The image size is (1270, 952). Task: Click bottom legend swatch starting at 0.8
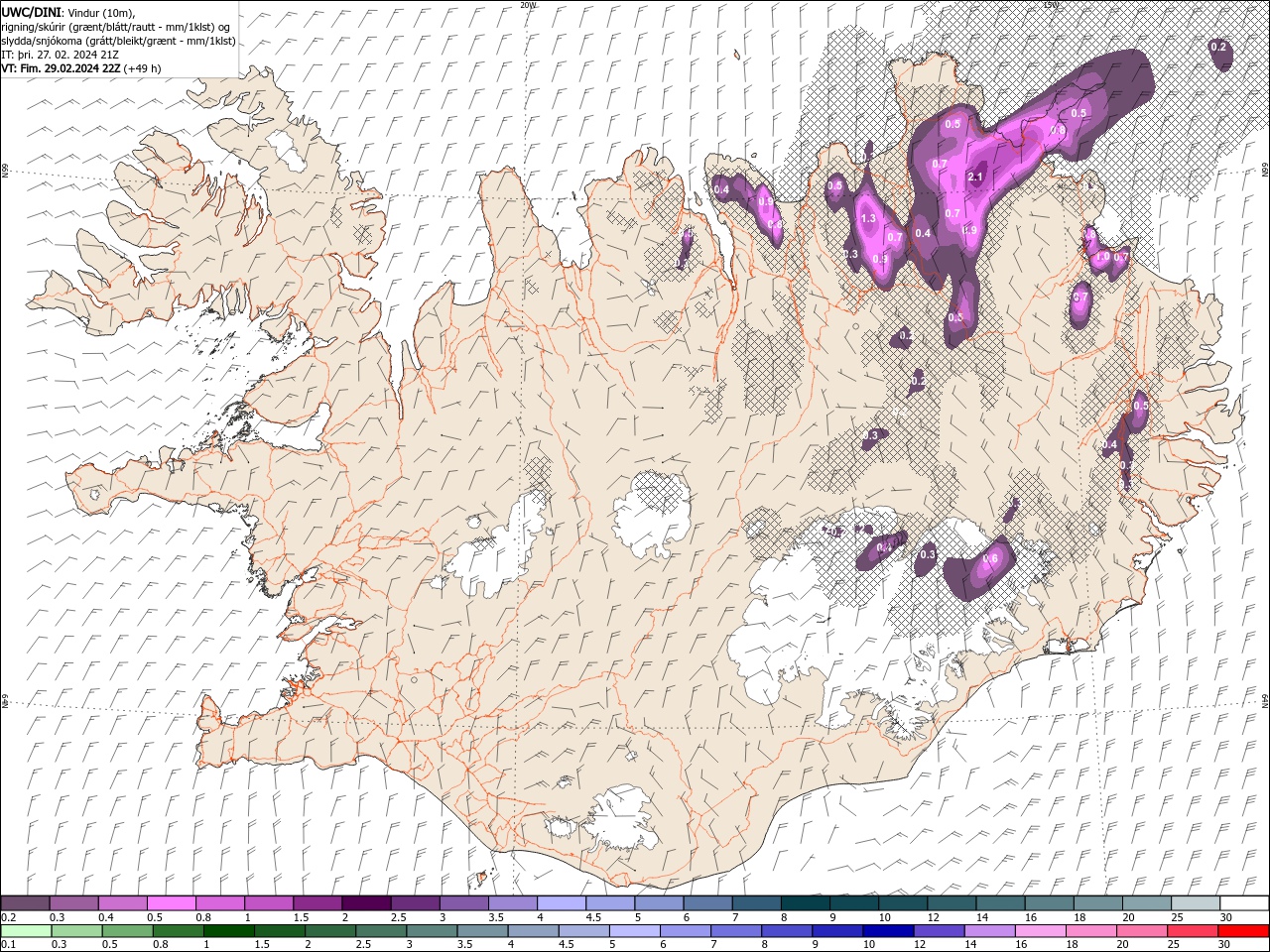(x=177, y=931)
